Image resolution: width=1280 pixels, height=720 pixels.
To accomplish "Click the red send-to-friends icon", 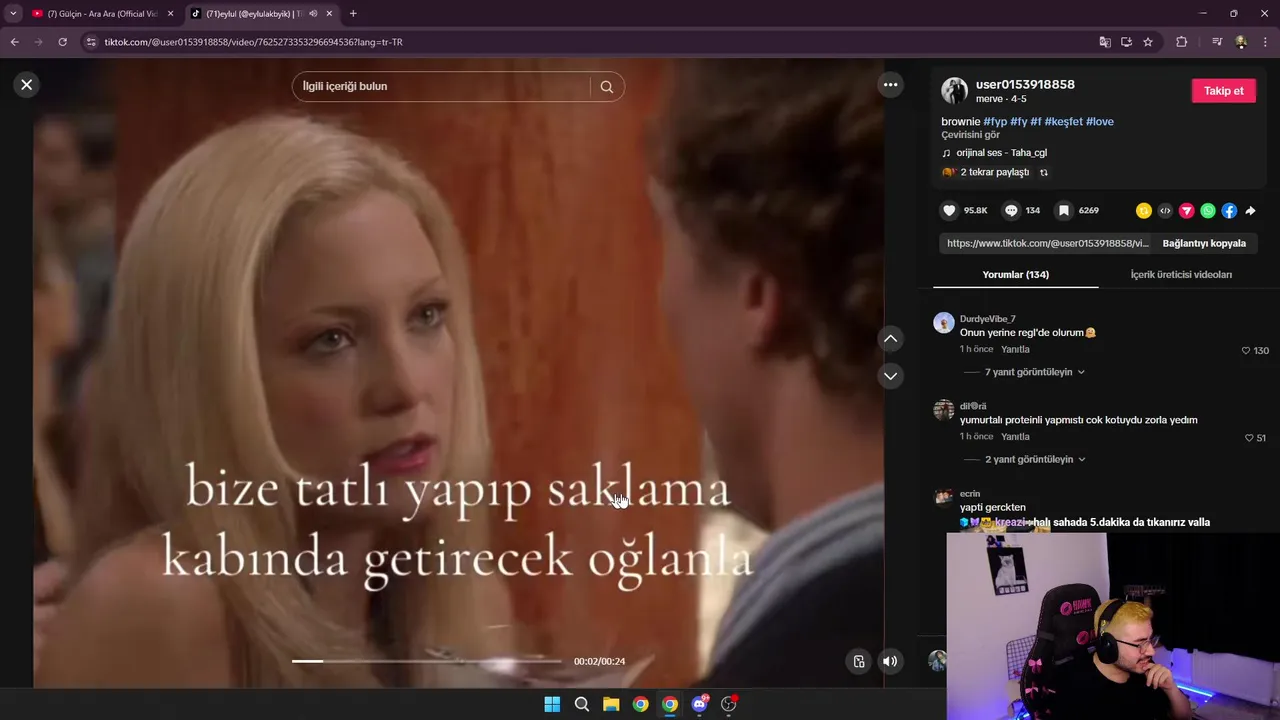I will click(1186, 211).
